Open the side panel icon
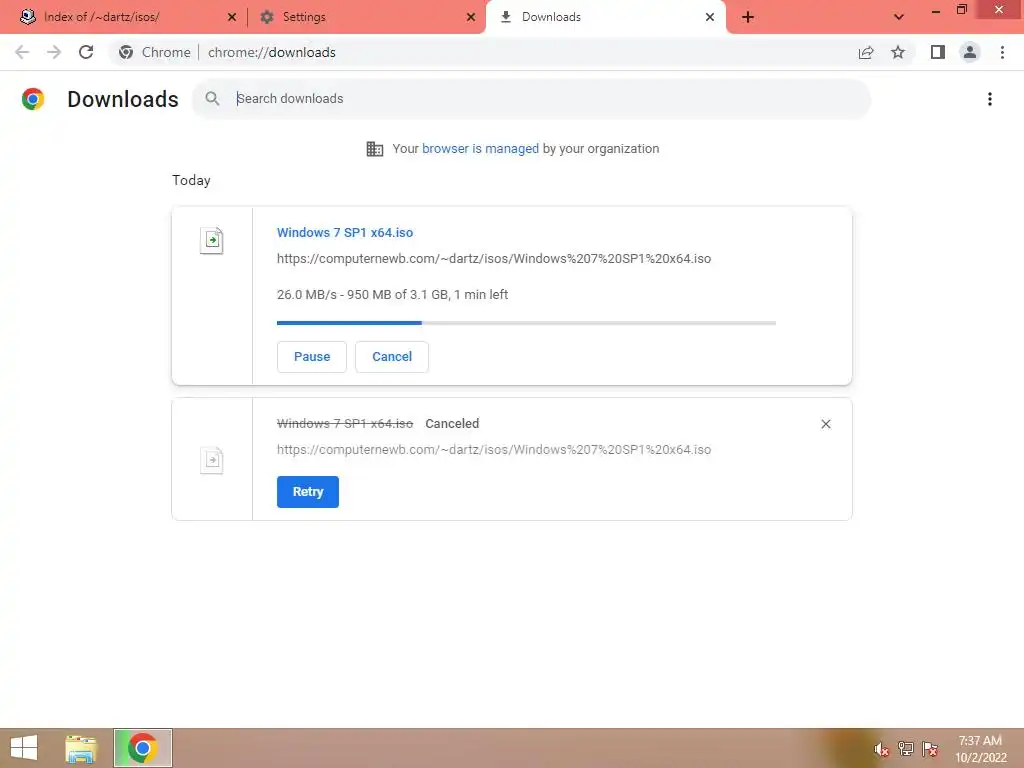Image resolution: width=1024 pixels, height=768 pixels. pyautogui.click(x=938, y=52)
